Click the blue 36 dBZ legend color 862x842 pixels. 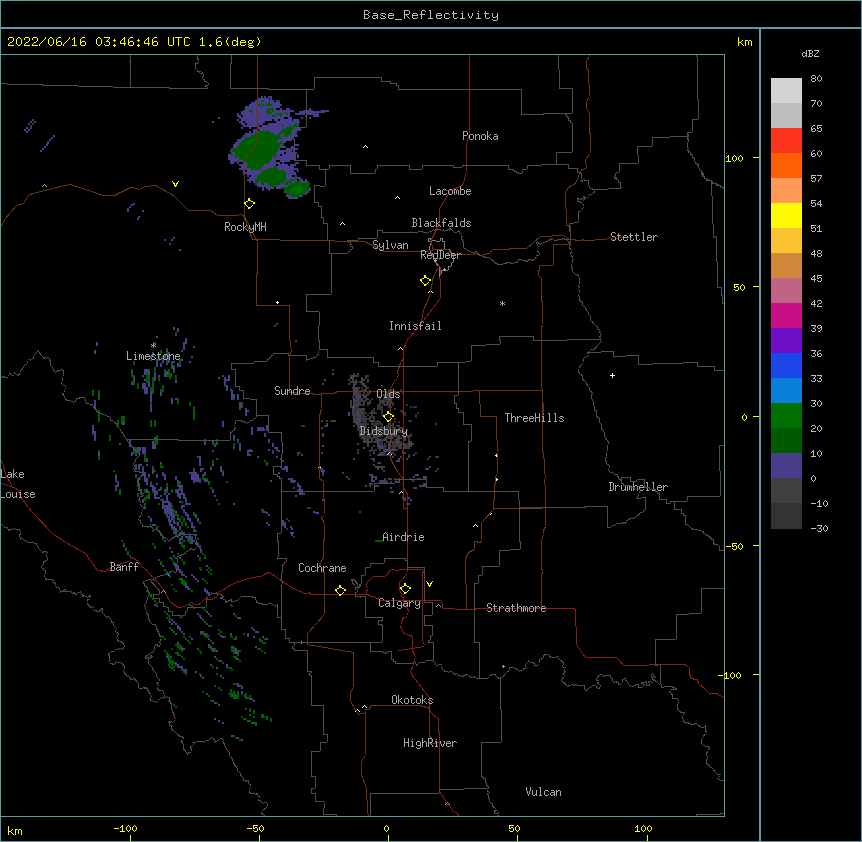coord(786,365)
